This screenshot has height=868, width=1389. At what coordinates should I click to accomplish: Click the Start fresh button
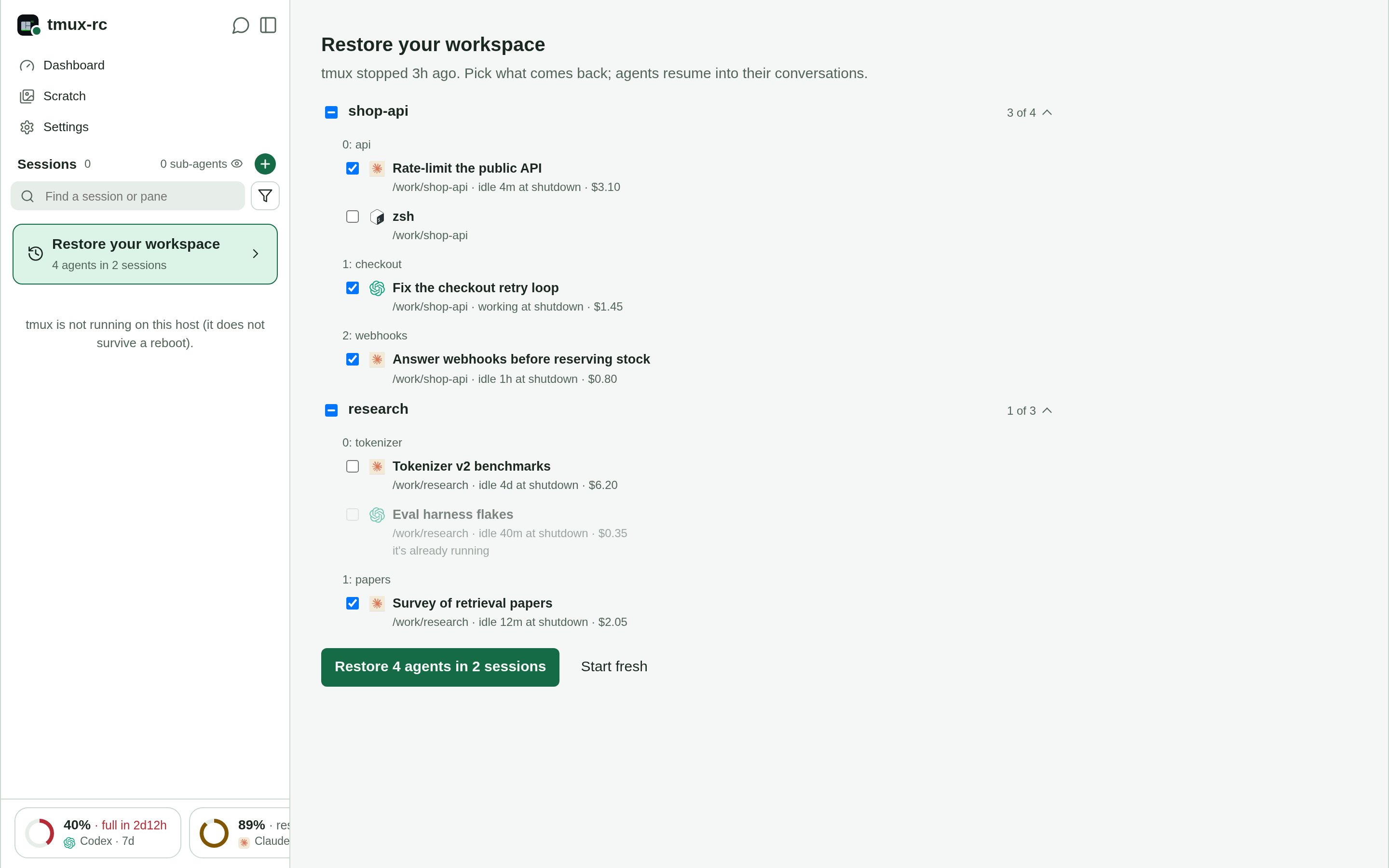click(614, 666)
